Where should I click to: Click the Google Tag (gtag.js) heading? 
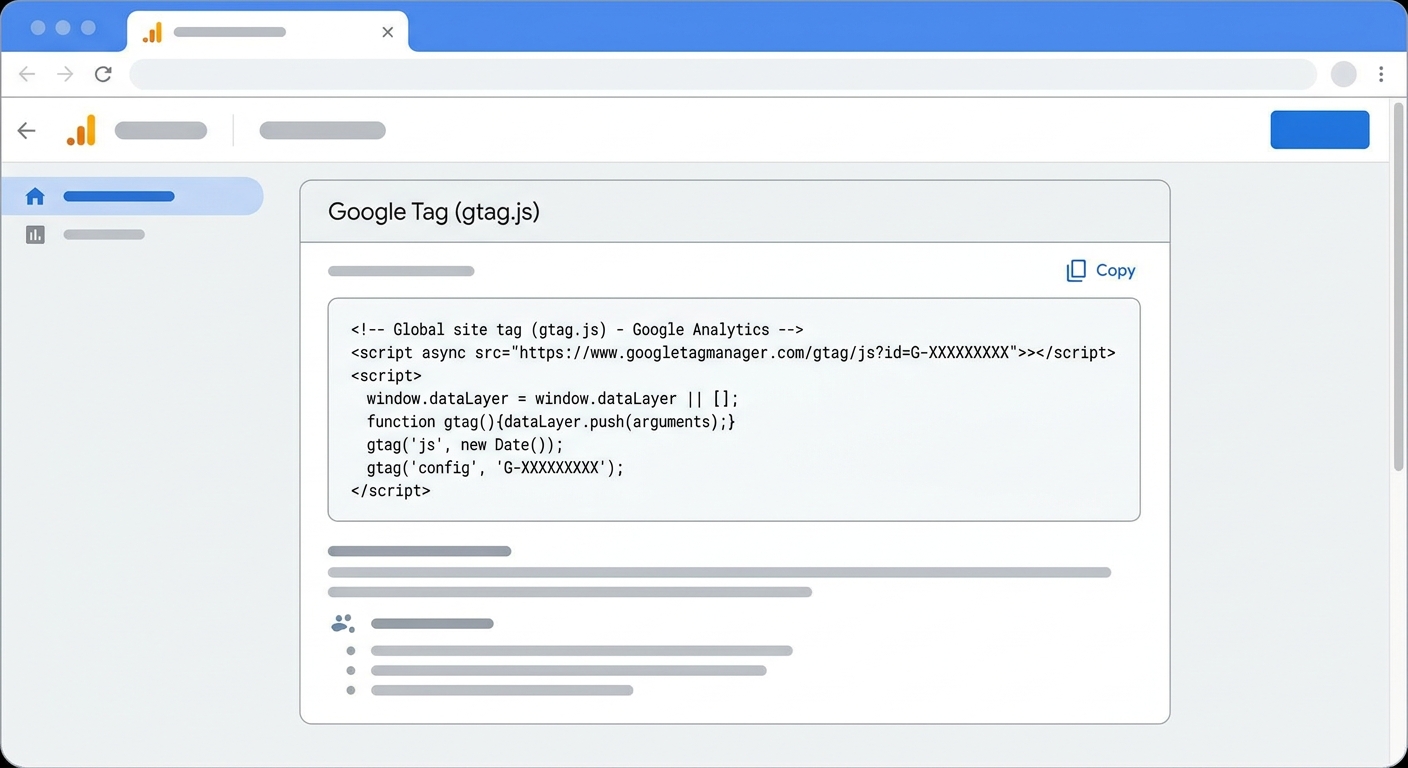[434, 212]
